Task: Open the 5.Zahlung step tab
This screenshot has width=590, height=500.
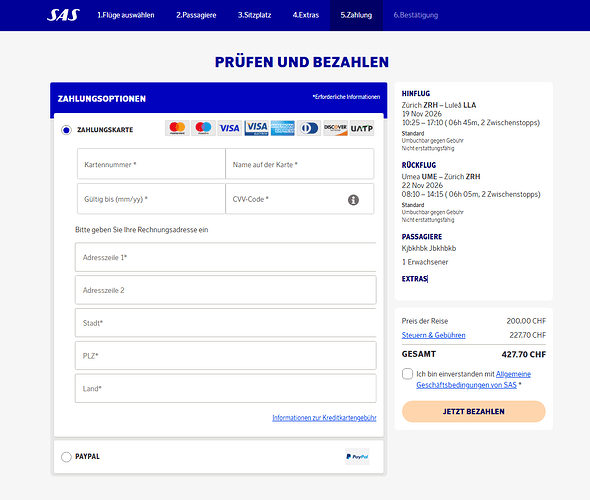Action: (x=356, y=15)
